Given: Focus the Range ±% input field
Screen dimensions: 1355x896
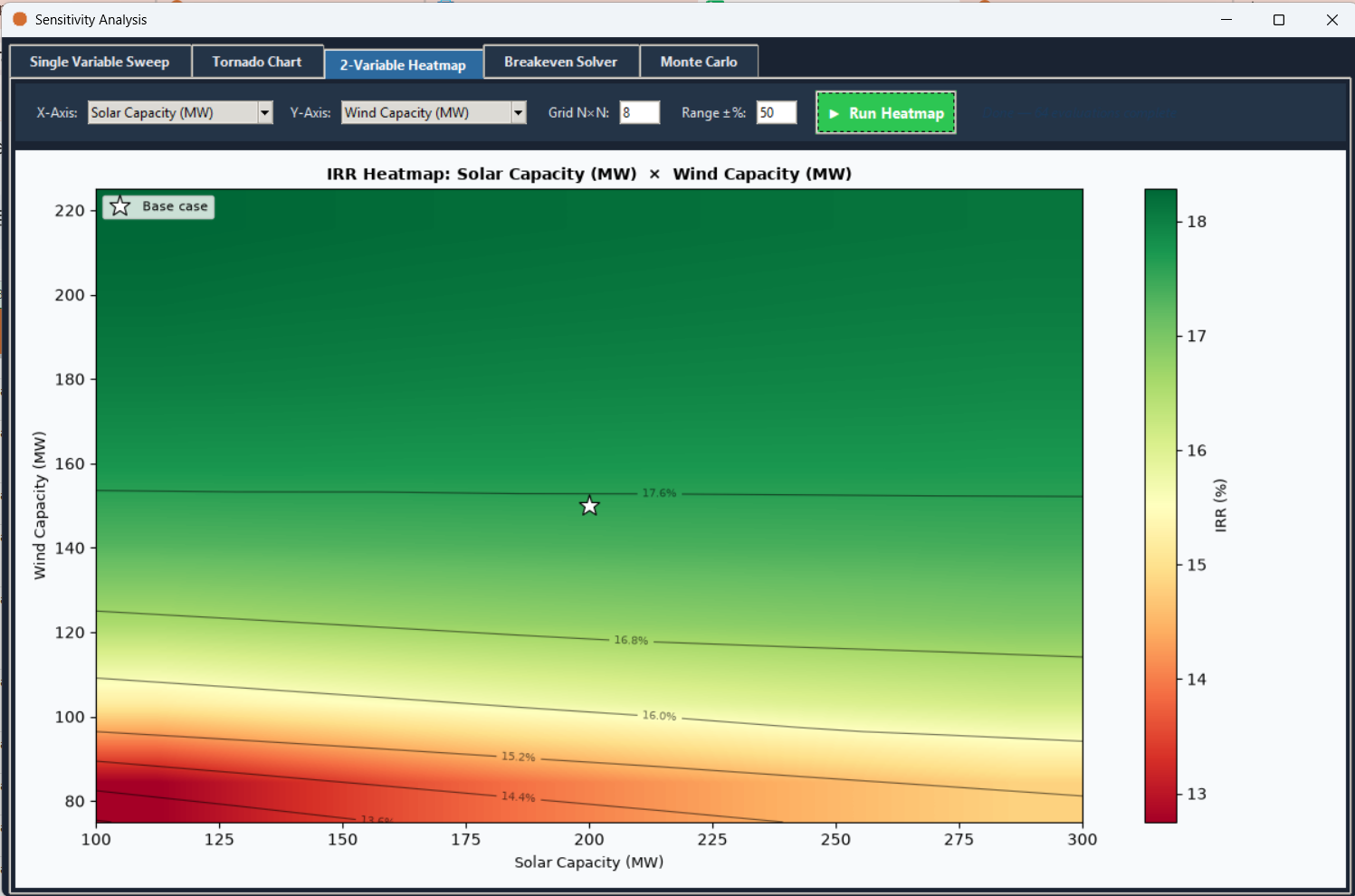Looking at the screenshot, I should pyautogui.click(x=777, y=112).
